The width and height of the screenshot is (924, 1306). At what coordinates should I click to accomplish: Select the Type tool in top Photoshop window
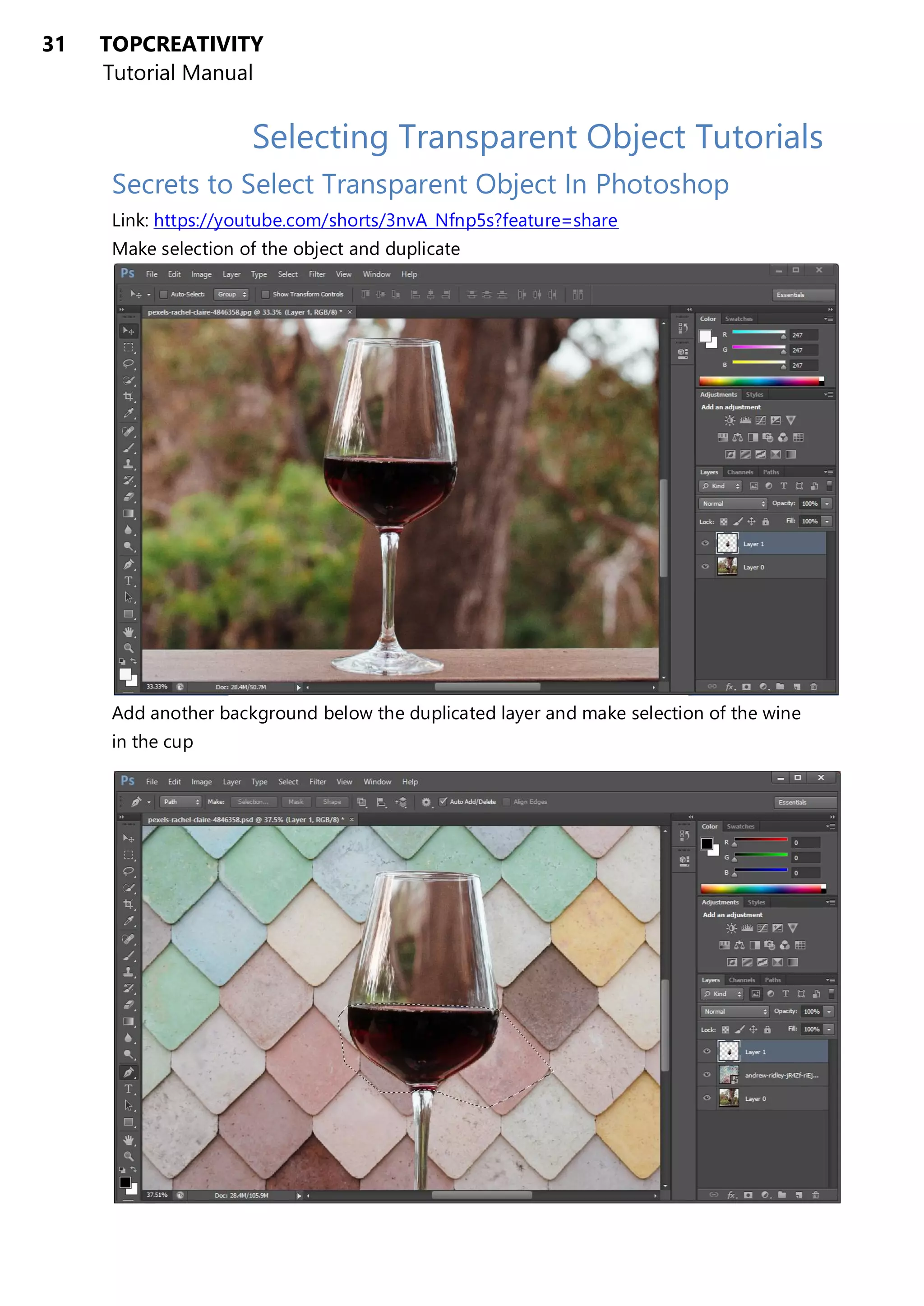(129, 581)
